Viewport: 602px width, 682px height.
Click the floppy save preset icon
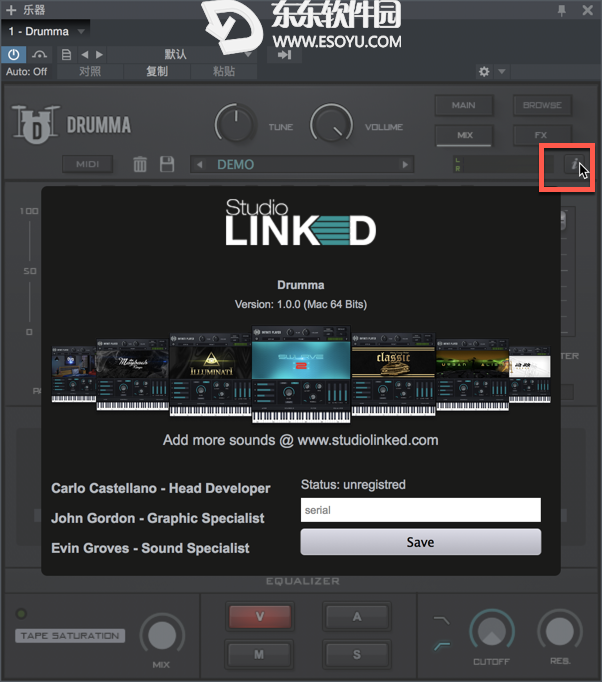[x=167, y=164]
